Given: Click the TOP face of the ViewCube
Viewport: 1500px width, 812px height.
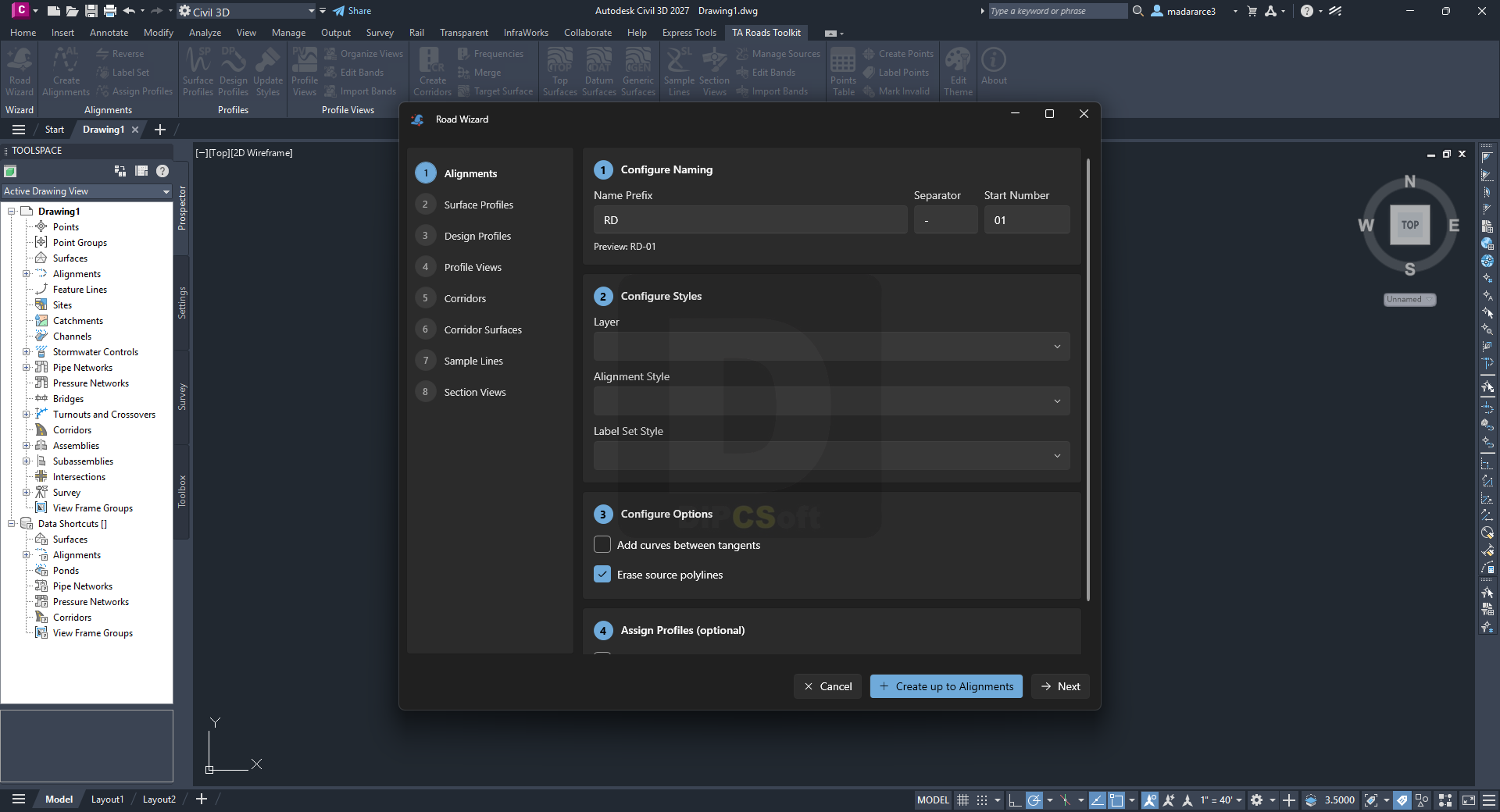Looking at the screenshot, I should pyautogui.click(x=1409, y=225).
